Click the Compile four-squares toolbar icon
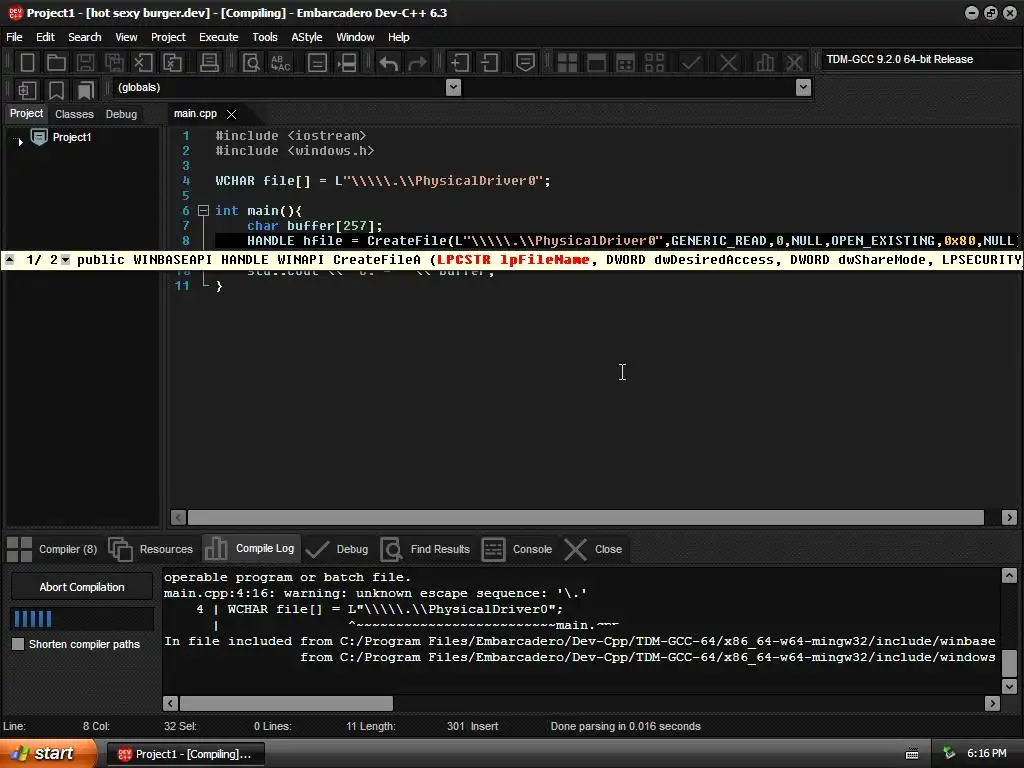Screen dimensions: 1024x768 pos(567,63)
